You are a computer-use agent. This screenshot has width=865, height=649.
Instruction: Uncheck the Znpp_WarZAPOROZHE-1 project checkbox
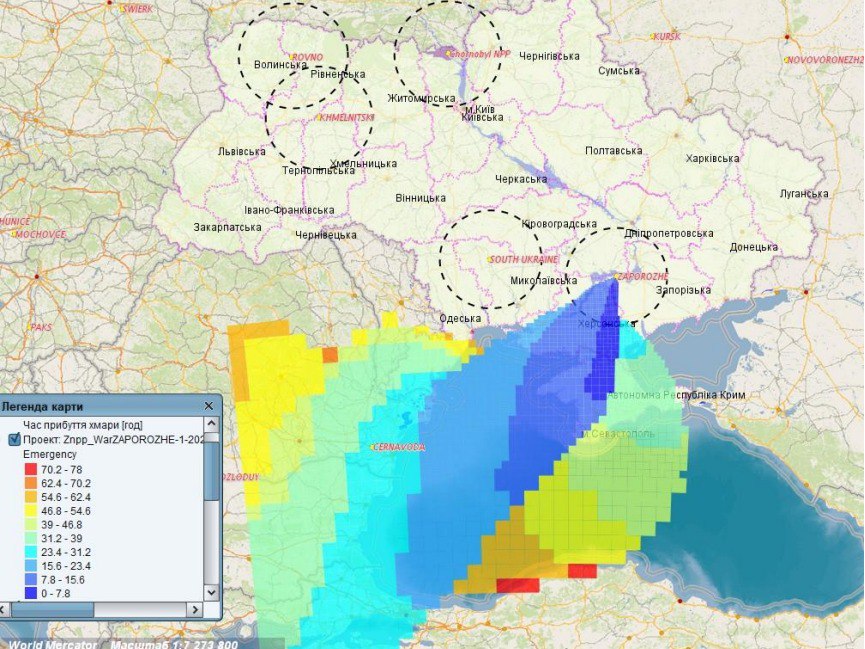14,438
